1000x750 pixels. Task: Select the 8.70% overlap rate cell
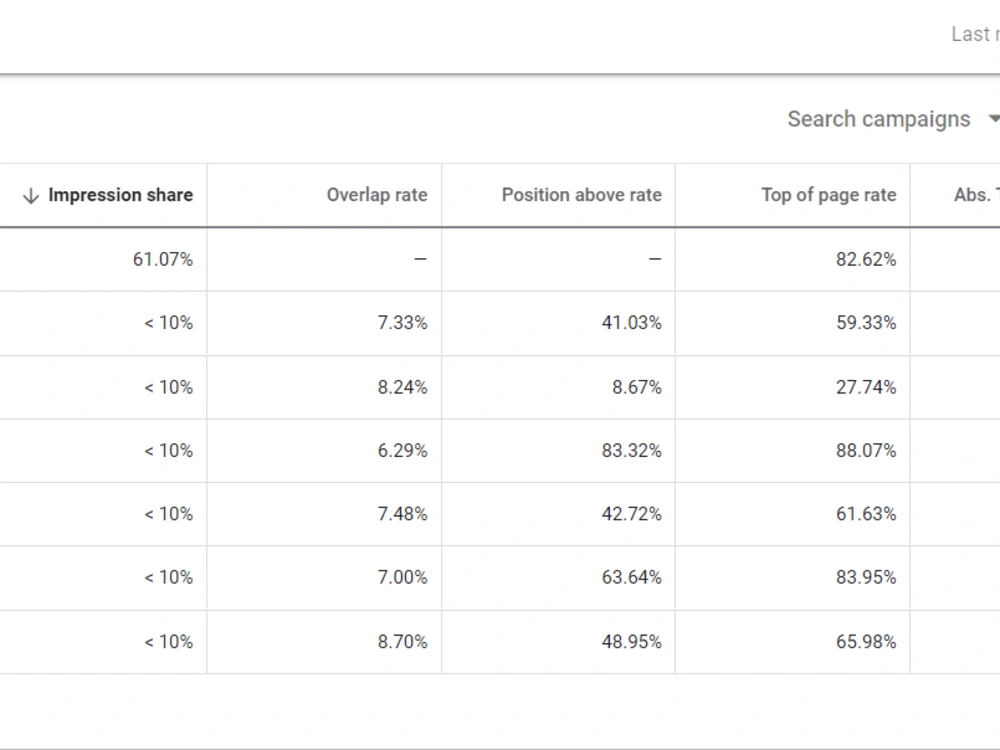pyautogui.click(x=402, y=642)
